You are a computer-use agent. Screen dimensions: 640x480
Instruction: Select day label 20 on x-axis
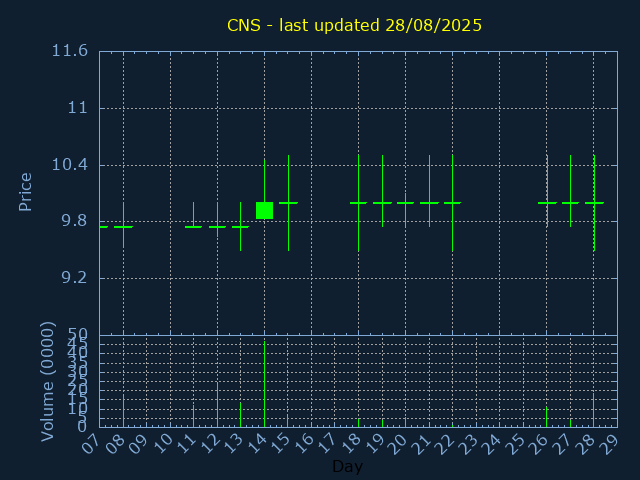(x=397, y=444)
